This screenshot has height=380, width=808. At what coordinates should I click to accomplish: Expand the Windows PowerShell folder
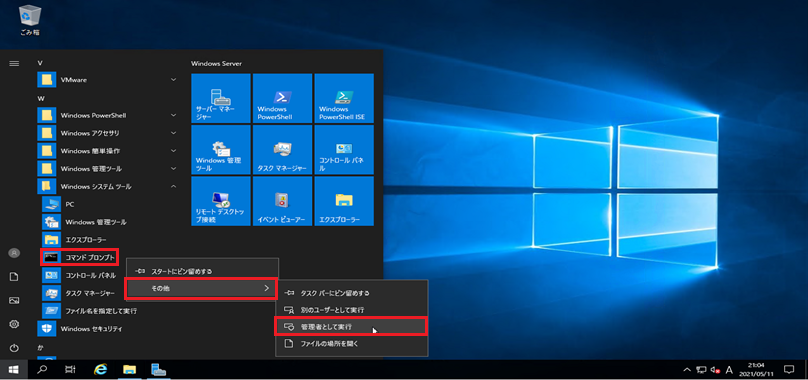pyautogui.click(x=108, y=115)
